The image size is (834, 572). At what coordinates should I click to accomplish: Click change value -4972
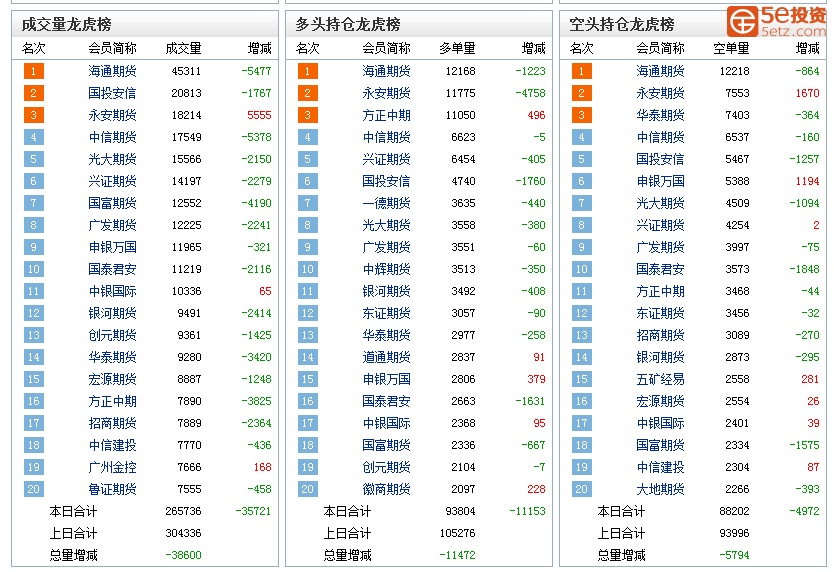(804, 511)
